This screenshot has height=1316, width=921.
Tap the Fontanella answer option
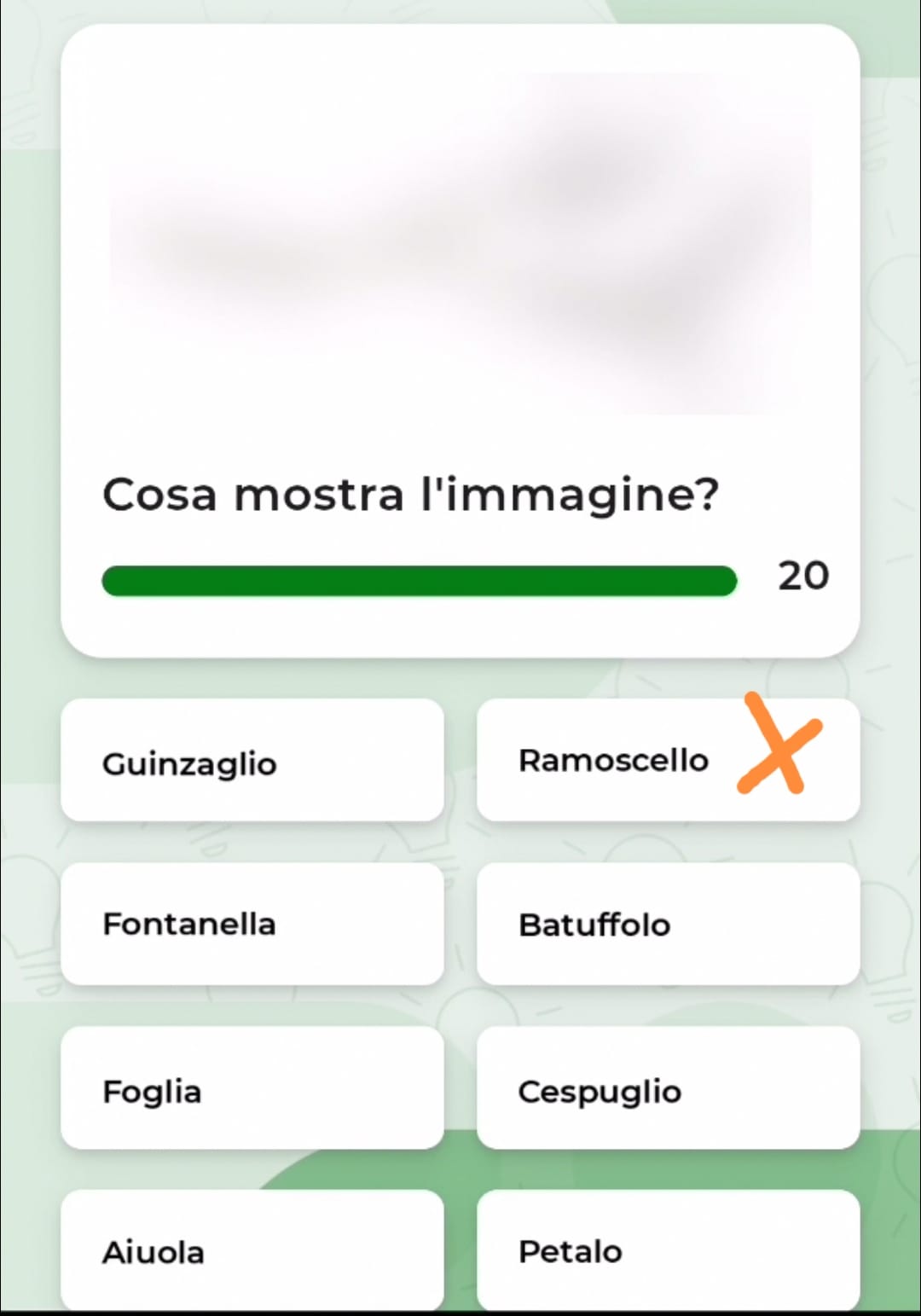[x=252, y=924]
